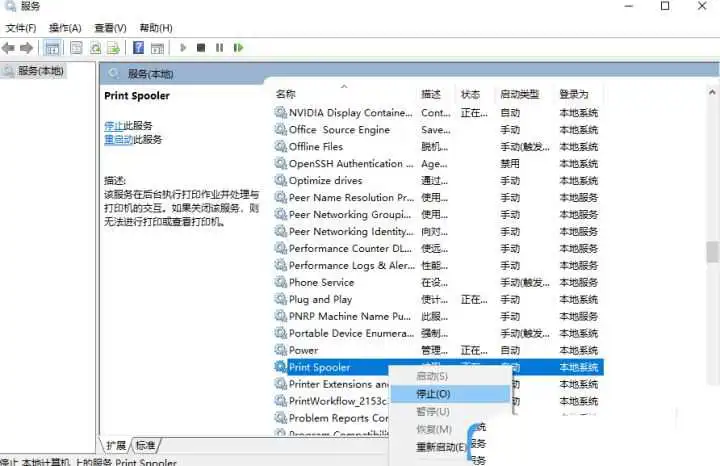Viewport: 720px width, 466px height.
Task: Click the Cont... description of NVIDIA Display
Action: (436, 112)
